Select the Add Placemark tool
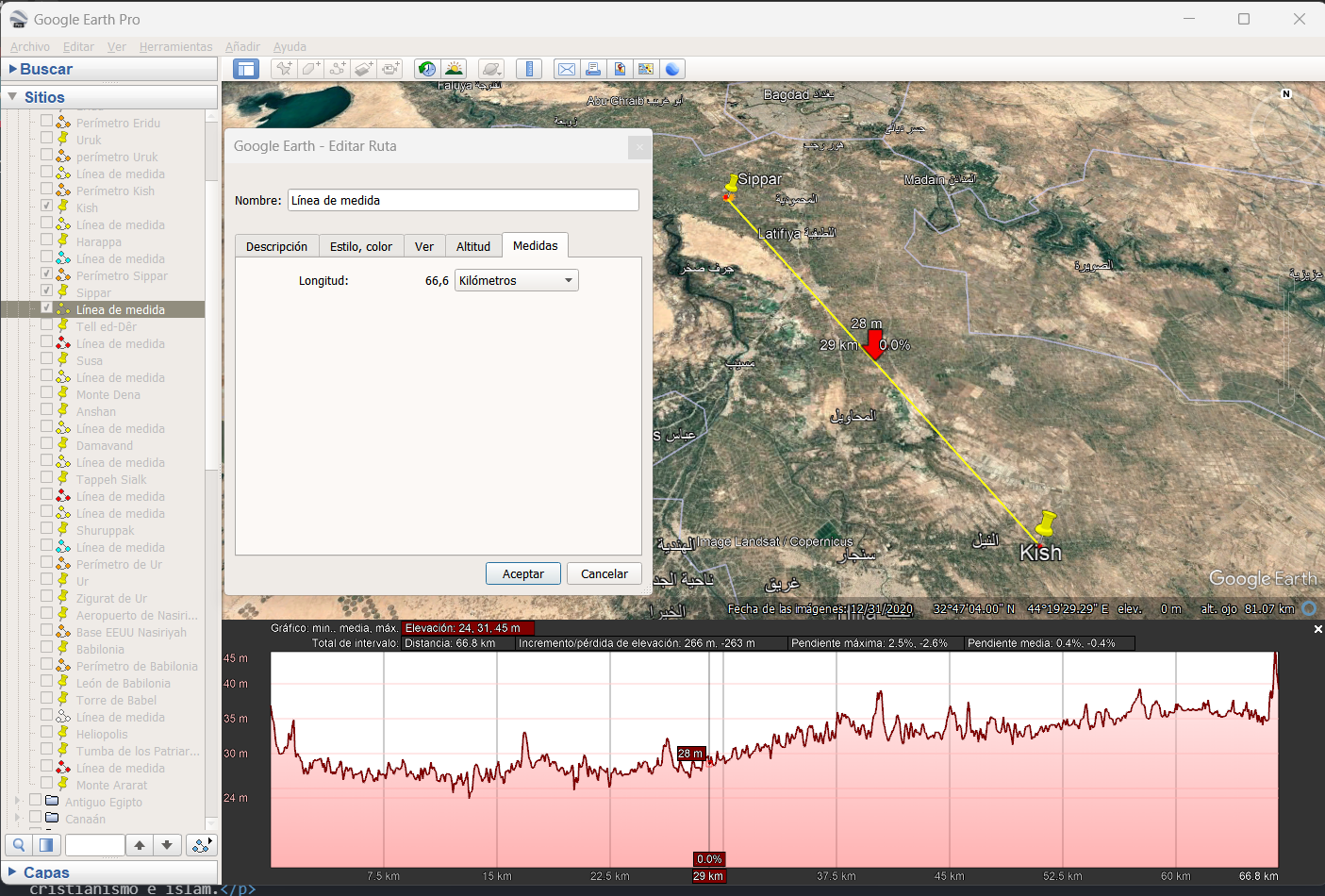 pyautogui.click(x=284, y=69)
